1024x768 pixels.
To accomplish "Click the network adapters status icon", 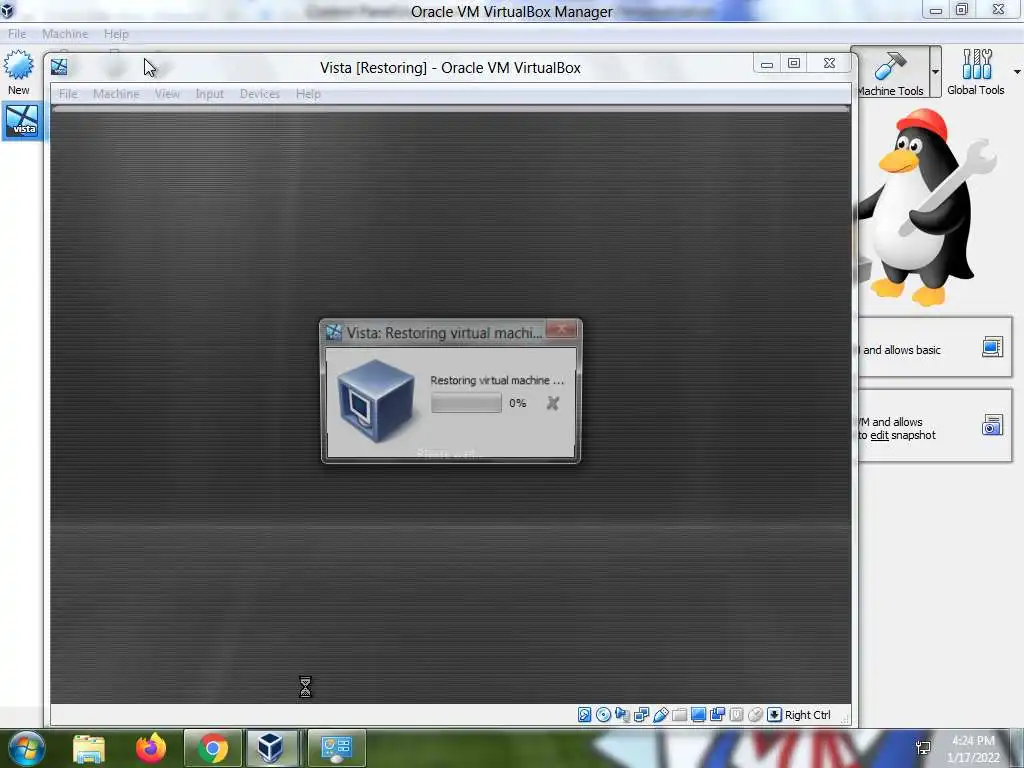I will click(x=641, y=715).
